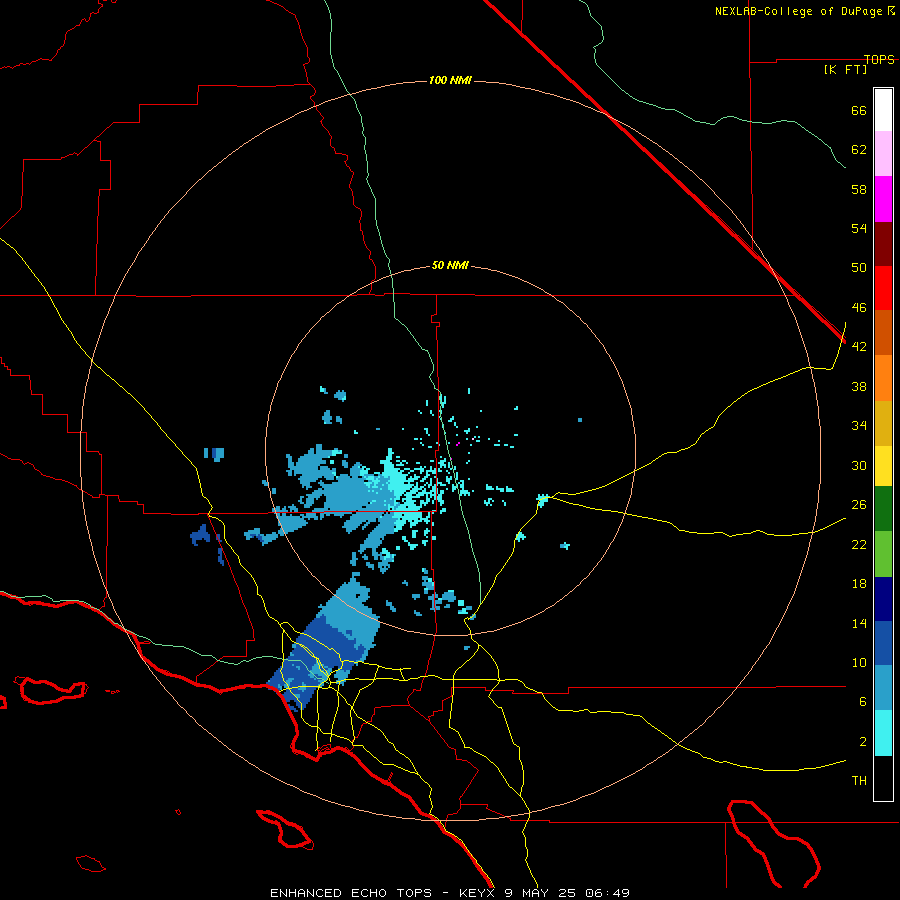The height and width of the screenshot is (900, 900).
Task: Click the 6 legend value
Action: [x=863, y=702]
